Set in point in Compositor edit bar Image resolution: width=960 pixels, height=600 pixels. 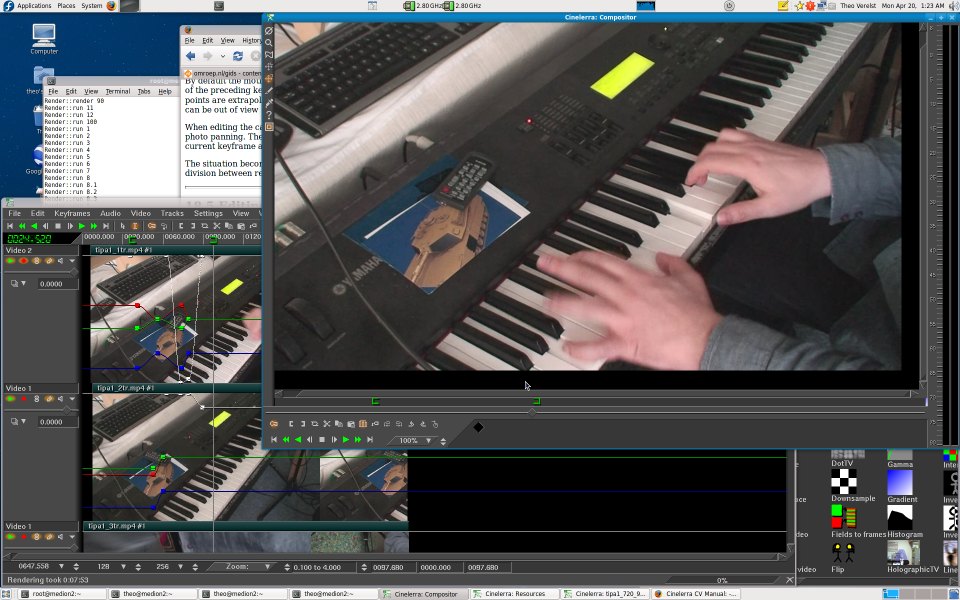click(291, 424)
